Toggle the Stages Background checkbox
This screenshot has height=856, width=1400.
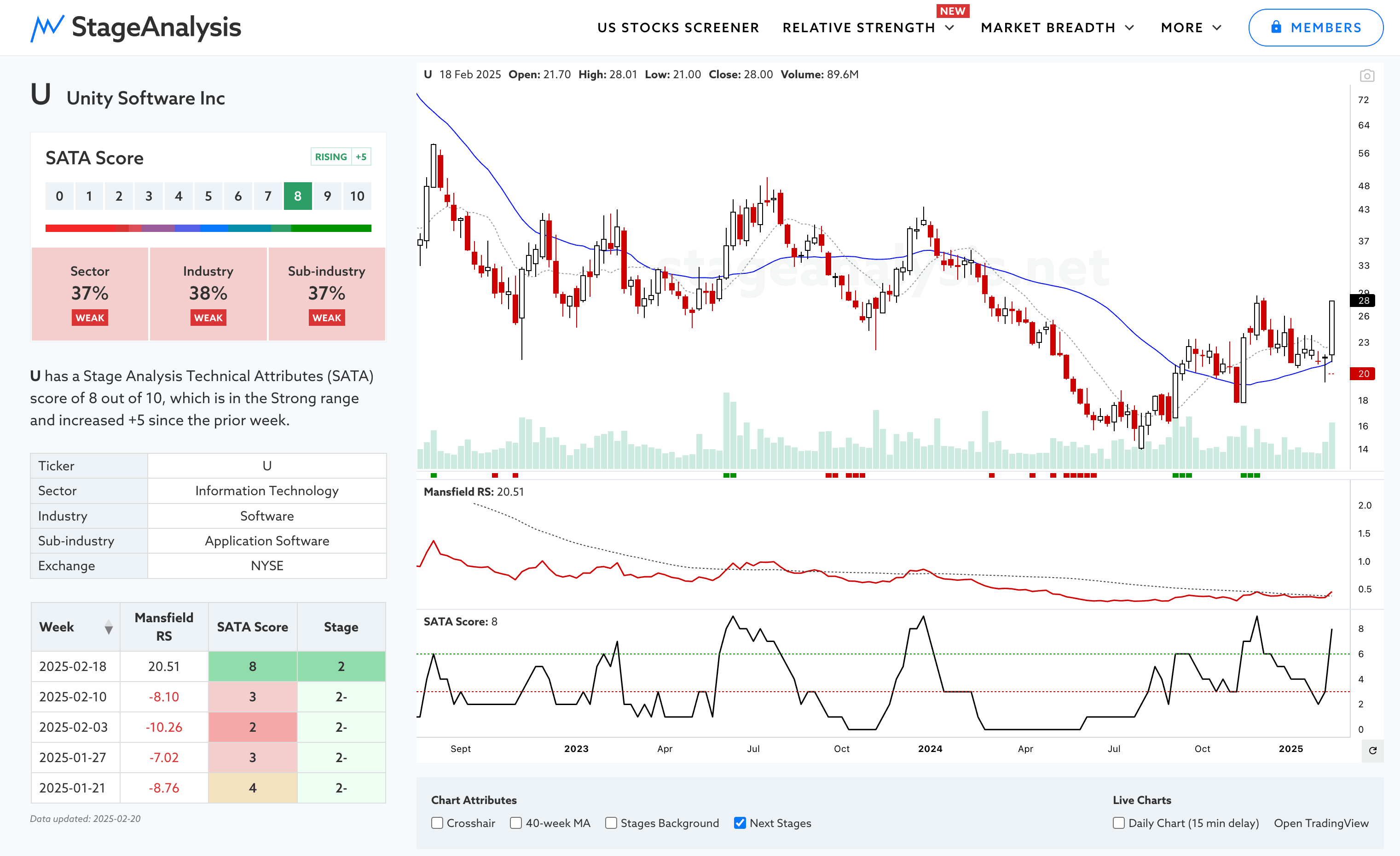tap(611, 823)
